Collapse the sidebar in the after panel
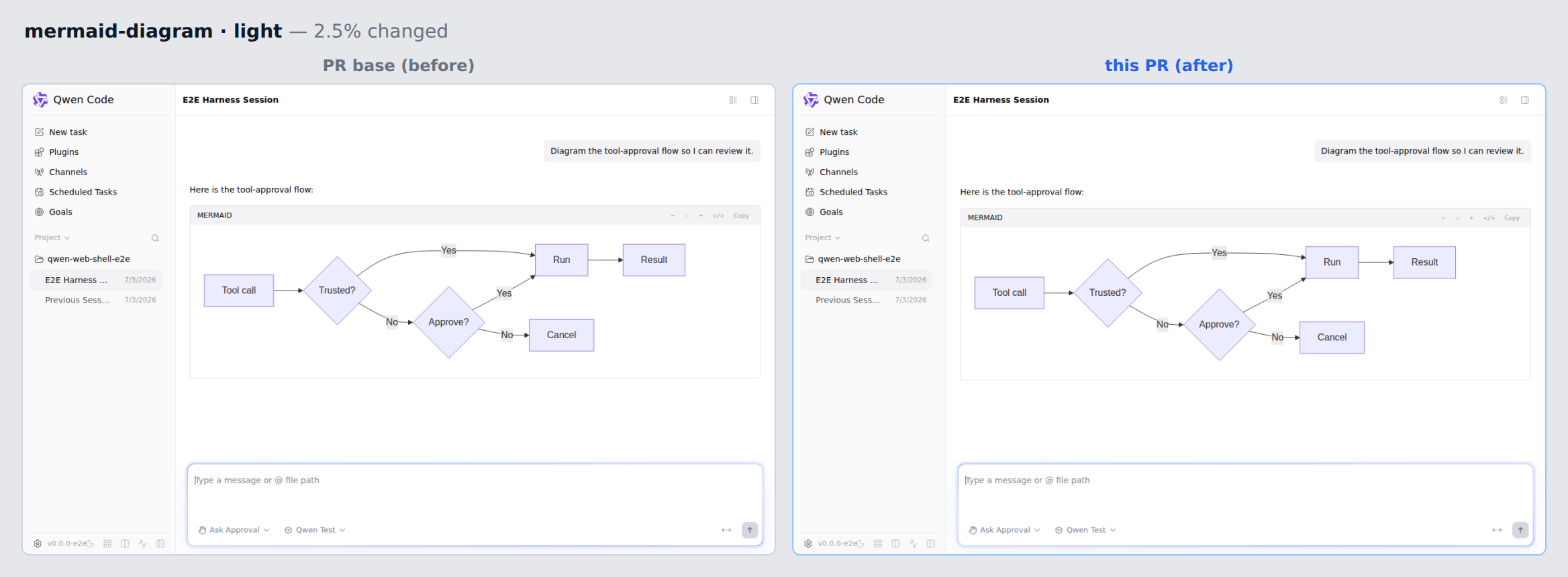 931,543
